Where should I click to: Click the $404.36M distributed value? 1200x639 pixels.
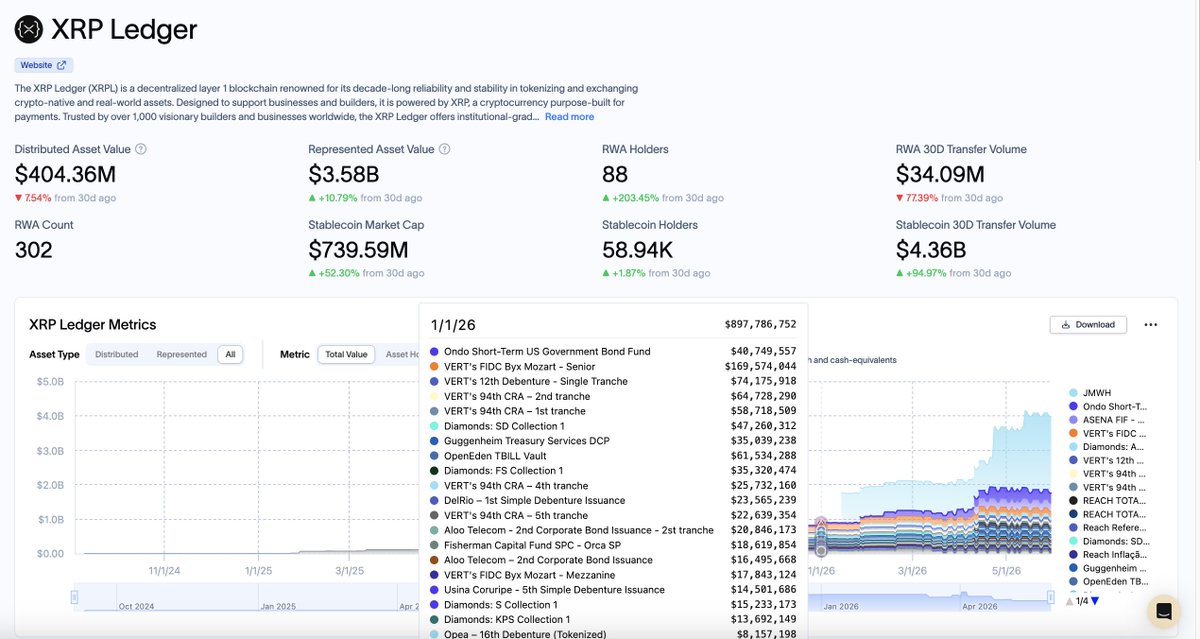[x=66, y=174]
